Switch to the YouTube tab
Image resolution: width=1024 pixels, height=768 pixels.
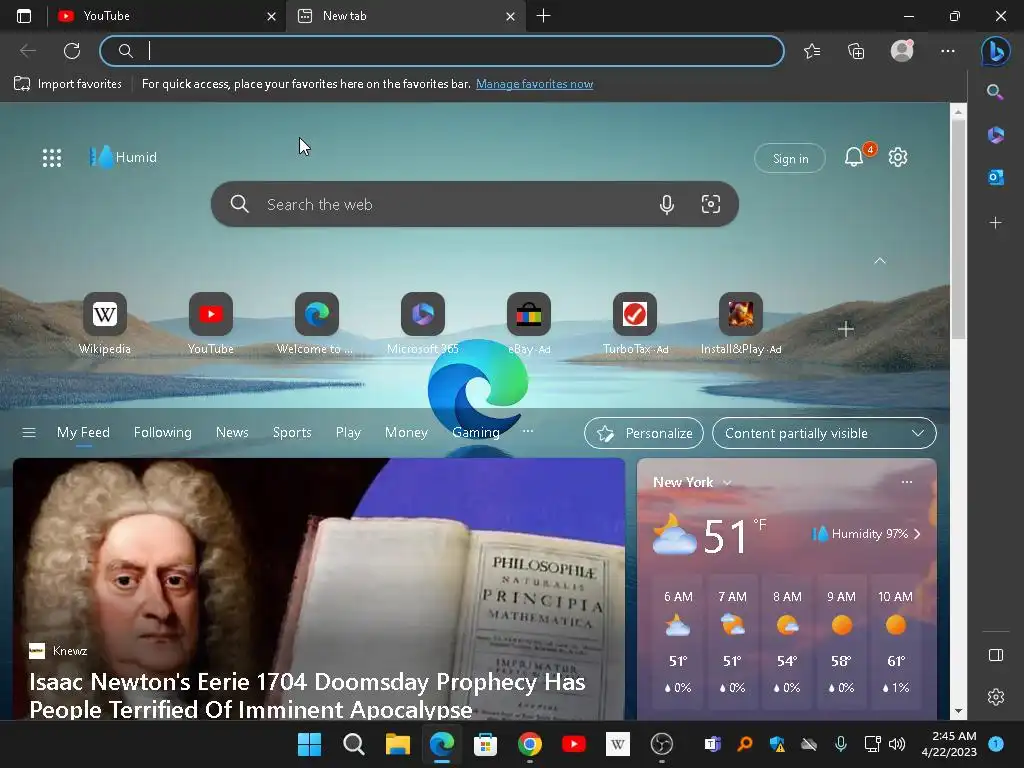coord(166,16)
